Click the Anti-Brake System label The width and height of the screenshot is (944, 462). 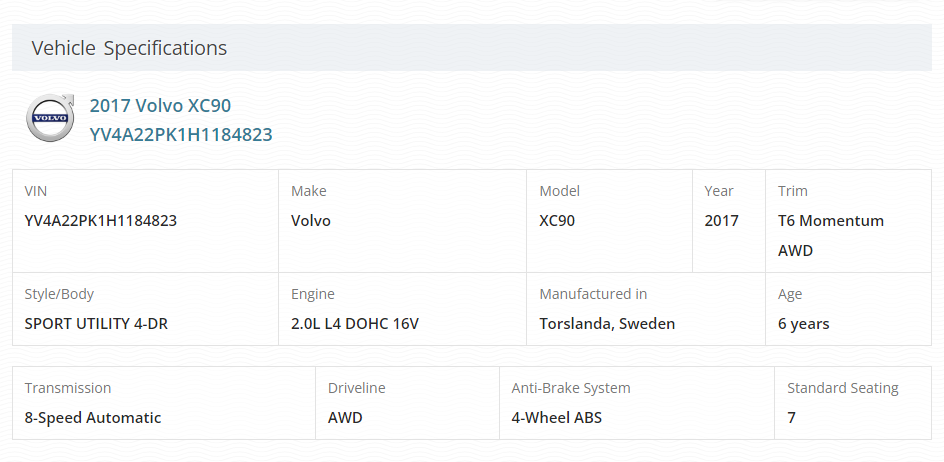pos(571,388)
